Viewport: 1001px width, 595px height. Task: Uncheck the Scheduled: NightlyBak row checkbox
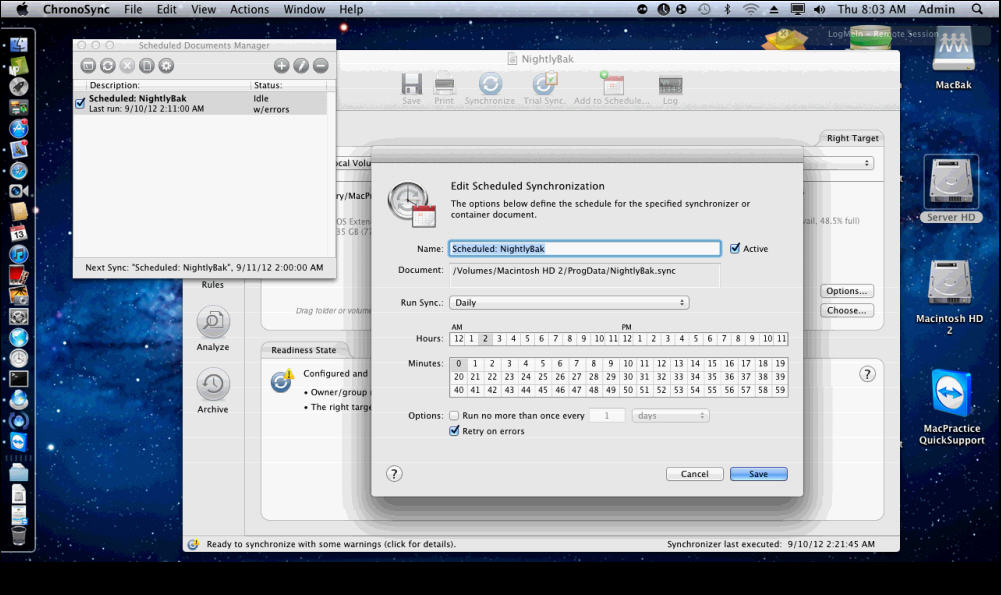coord(80,103)
